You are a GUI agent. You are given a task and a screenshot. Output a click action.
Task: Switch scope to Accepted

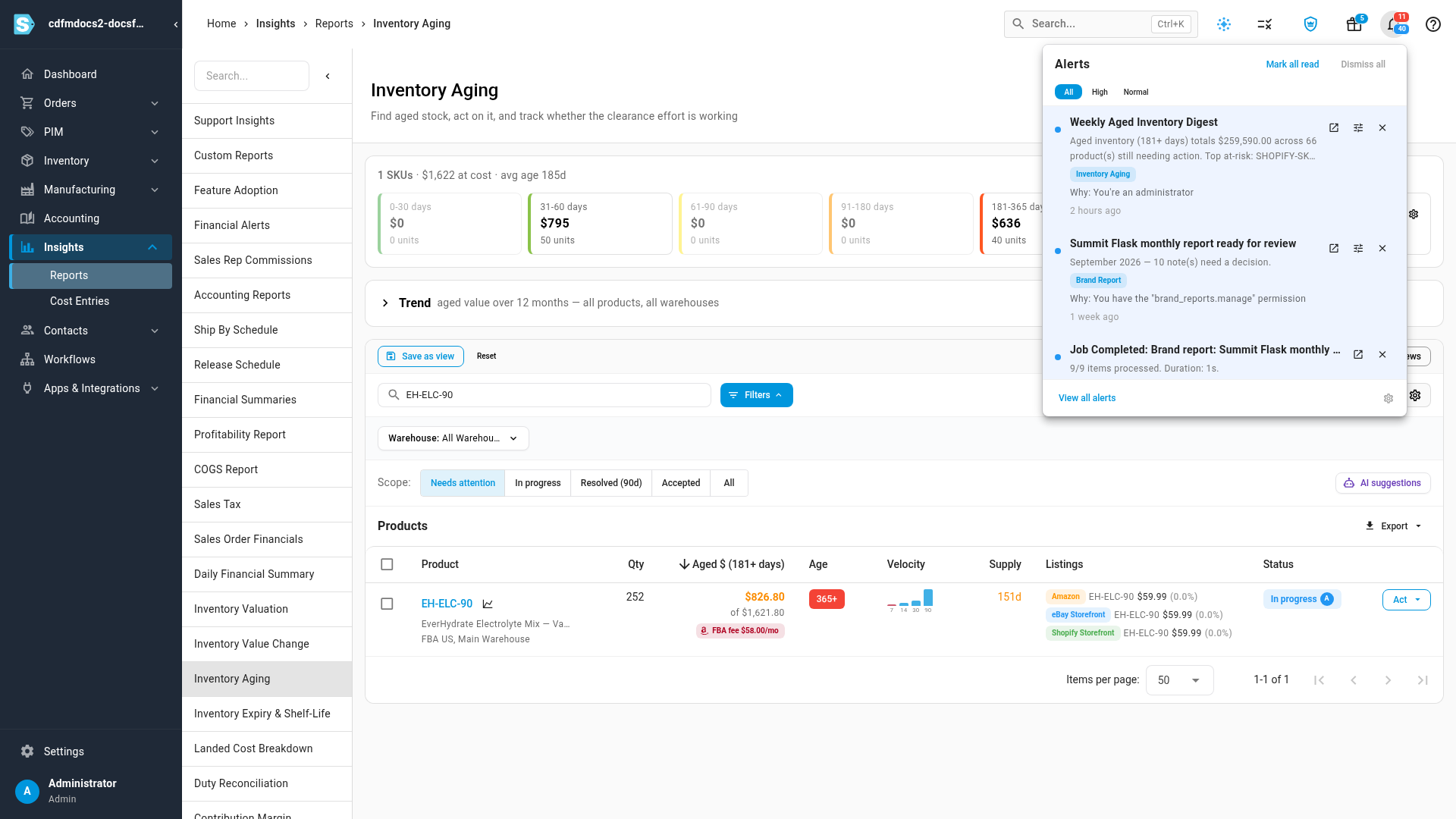point(681,483)
